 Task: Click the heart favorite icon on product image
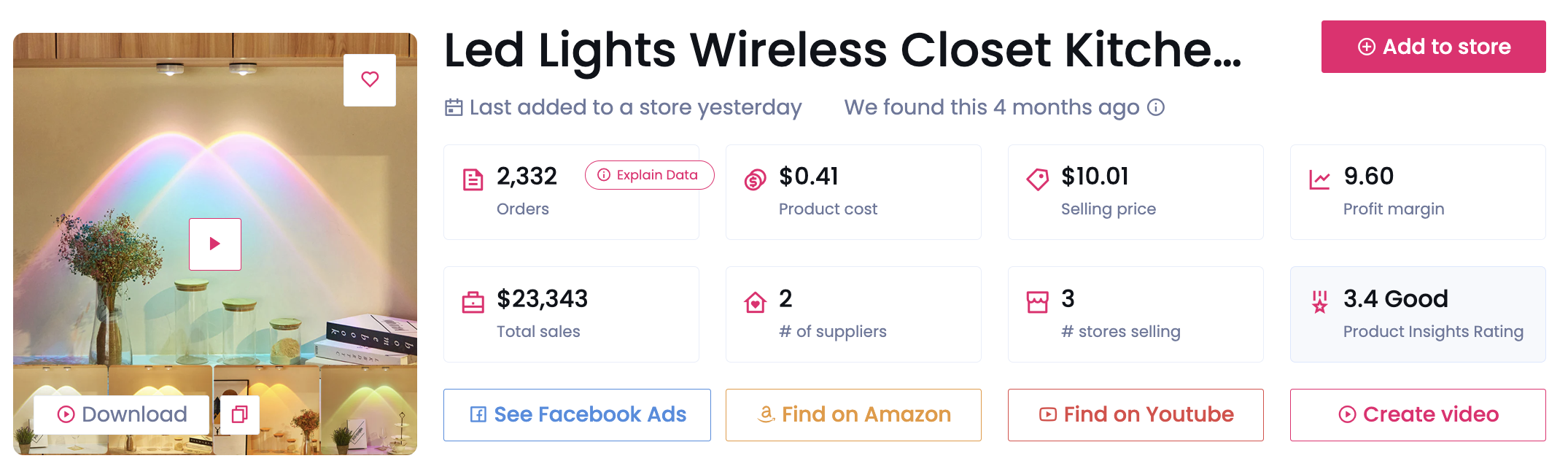coord(370,80)
